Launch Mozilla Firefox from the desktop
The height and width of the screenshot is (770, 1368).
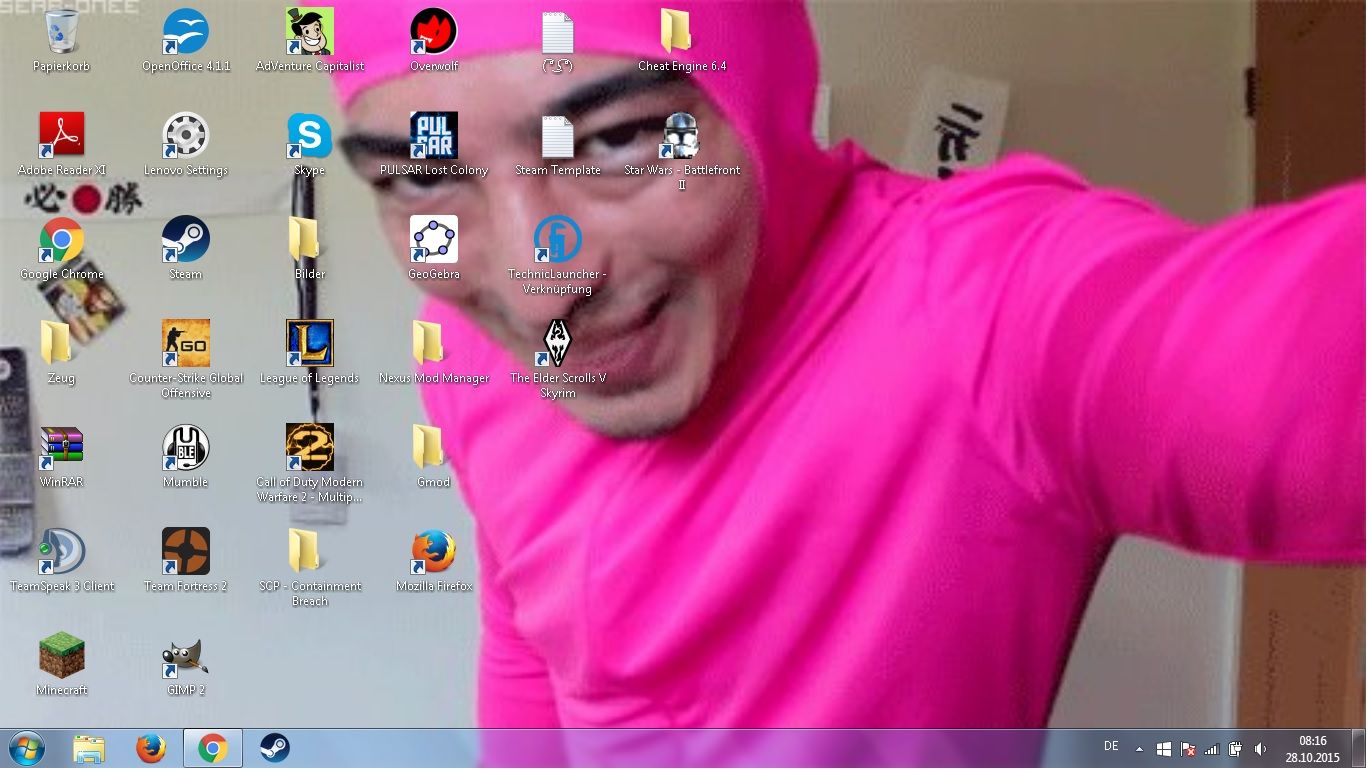pos(433,553)
